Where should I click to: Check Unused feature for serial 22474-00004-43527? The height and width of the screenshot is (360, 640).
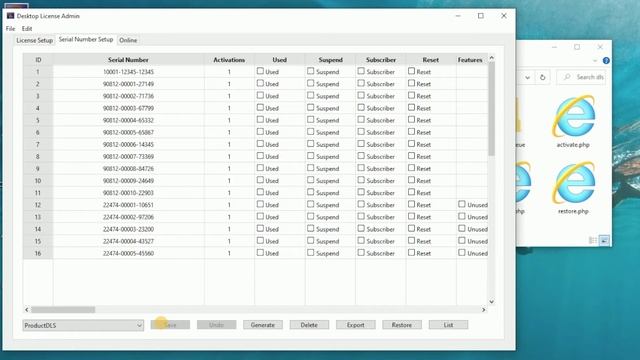[462, 240]
